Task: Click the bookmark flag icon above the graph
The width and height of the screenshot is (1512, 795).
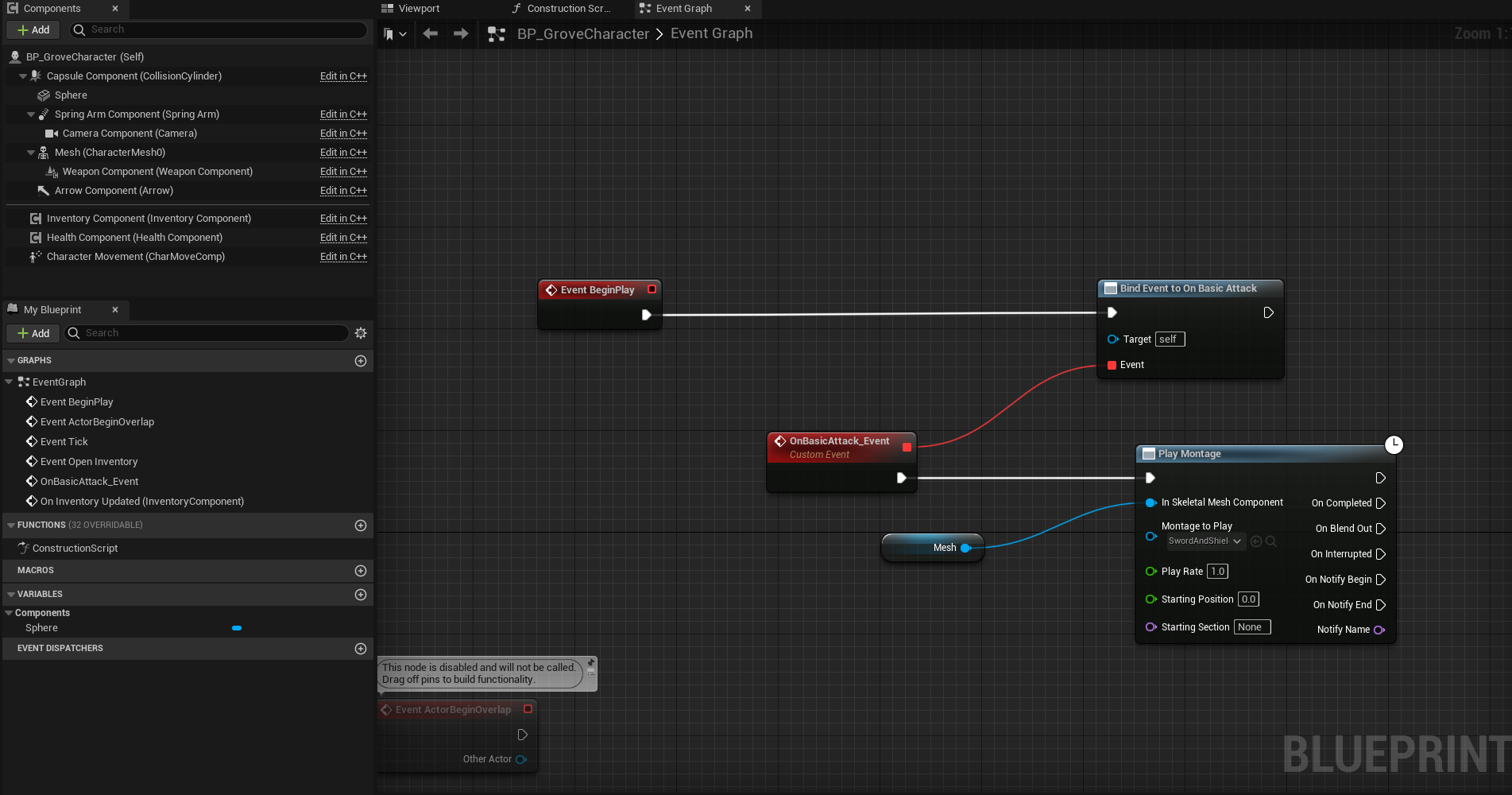Action: [x=390, y=33]
